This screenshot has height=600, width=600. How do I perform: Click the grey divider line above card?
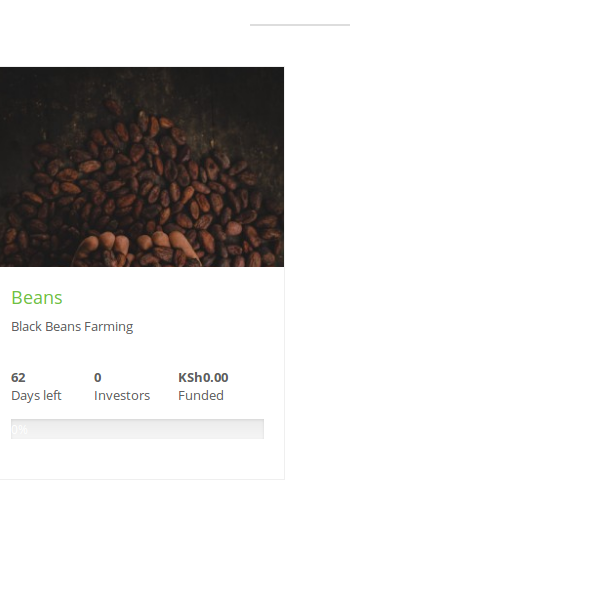(x=300, y=25)
